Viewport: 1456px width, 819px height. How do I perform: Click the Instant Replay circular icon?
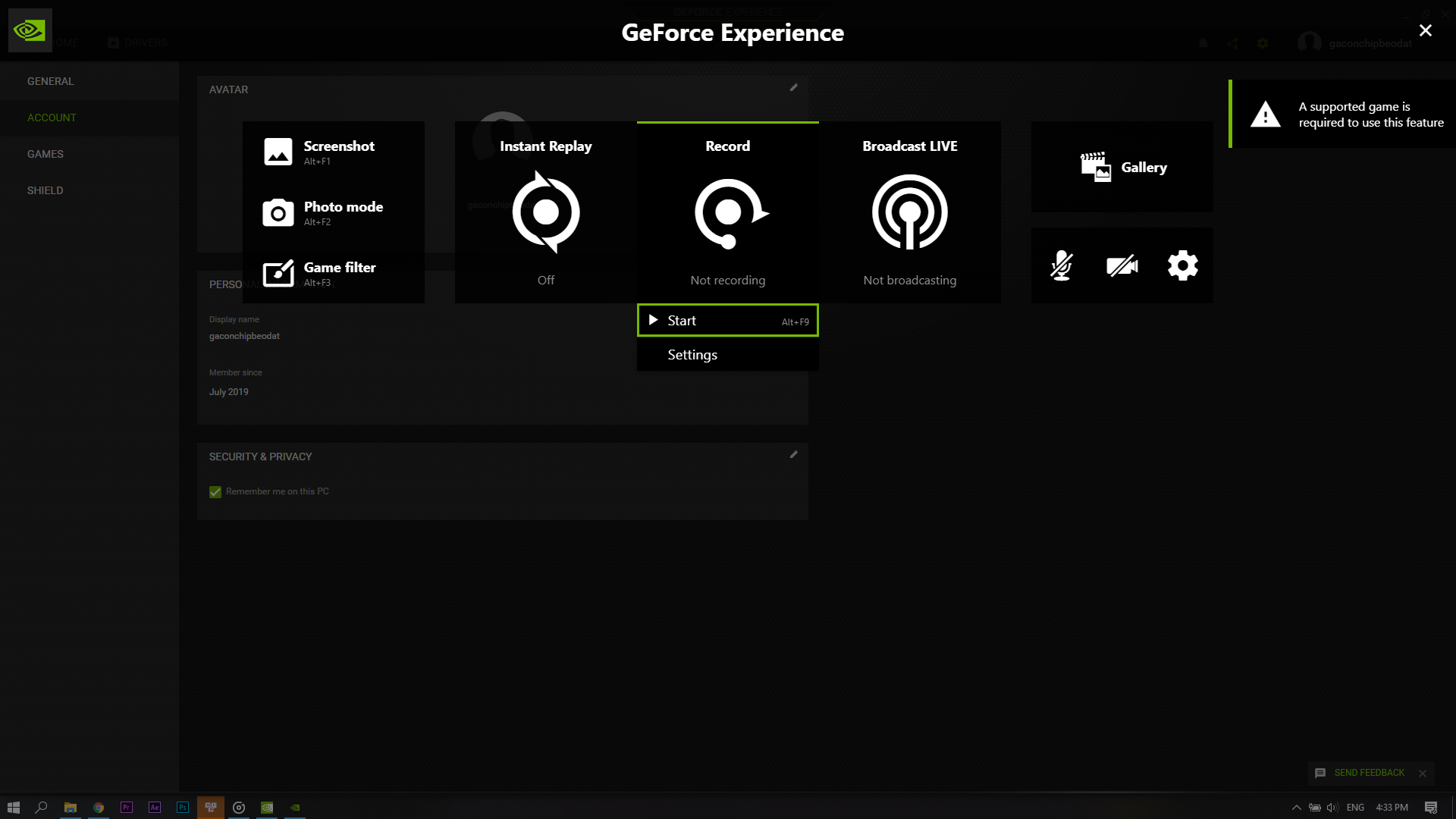tap(546, 212)
